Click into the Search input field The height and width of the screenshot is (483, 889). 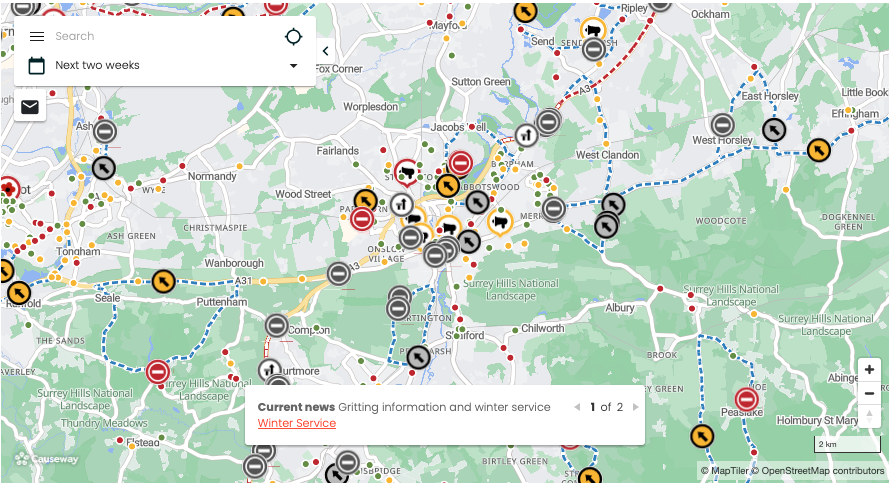pyautogui.click(x=164, y=36)
